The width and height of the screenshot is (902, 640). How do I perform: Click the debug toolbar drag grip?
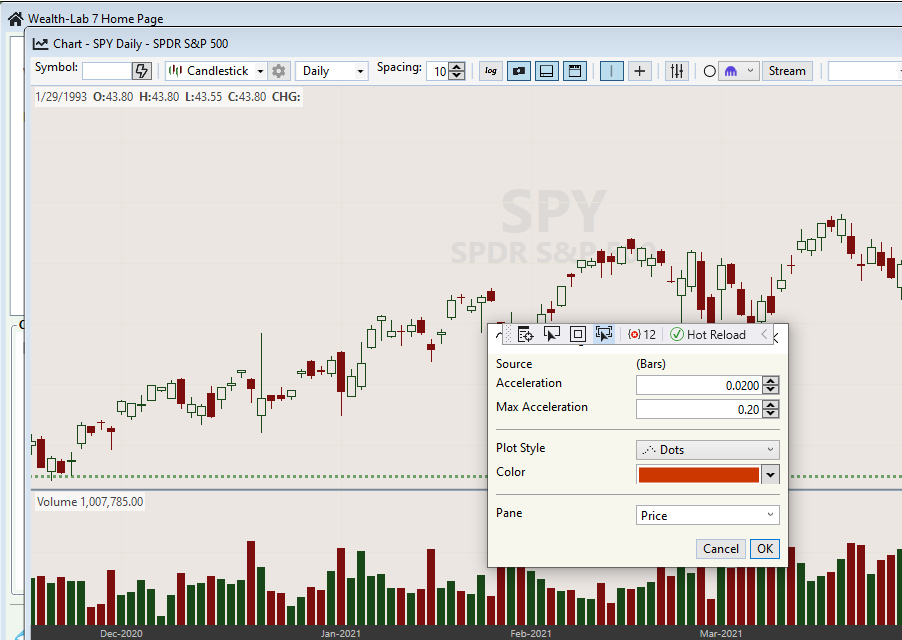point(507,334)
